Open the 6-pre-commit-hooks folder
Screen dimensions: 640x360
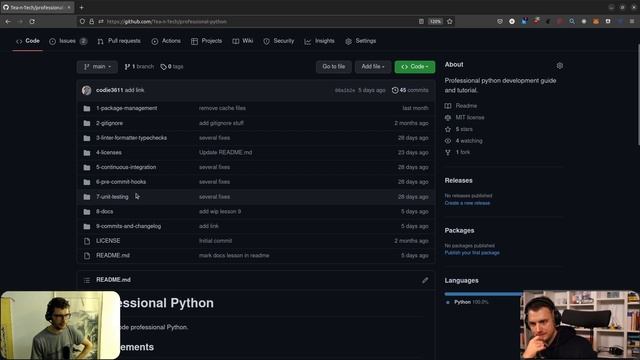click(121, 182)
